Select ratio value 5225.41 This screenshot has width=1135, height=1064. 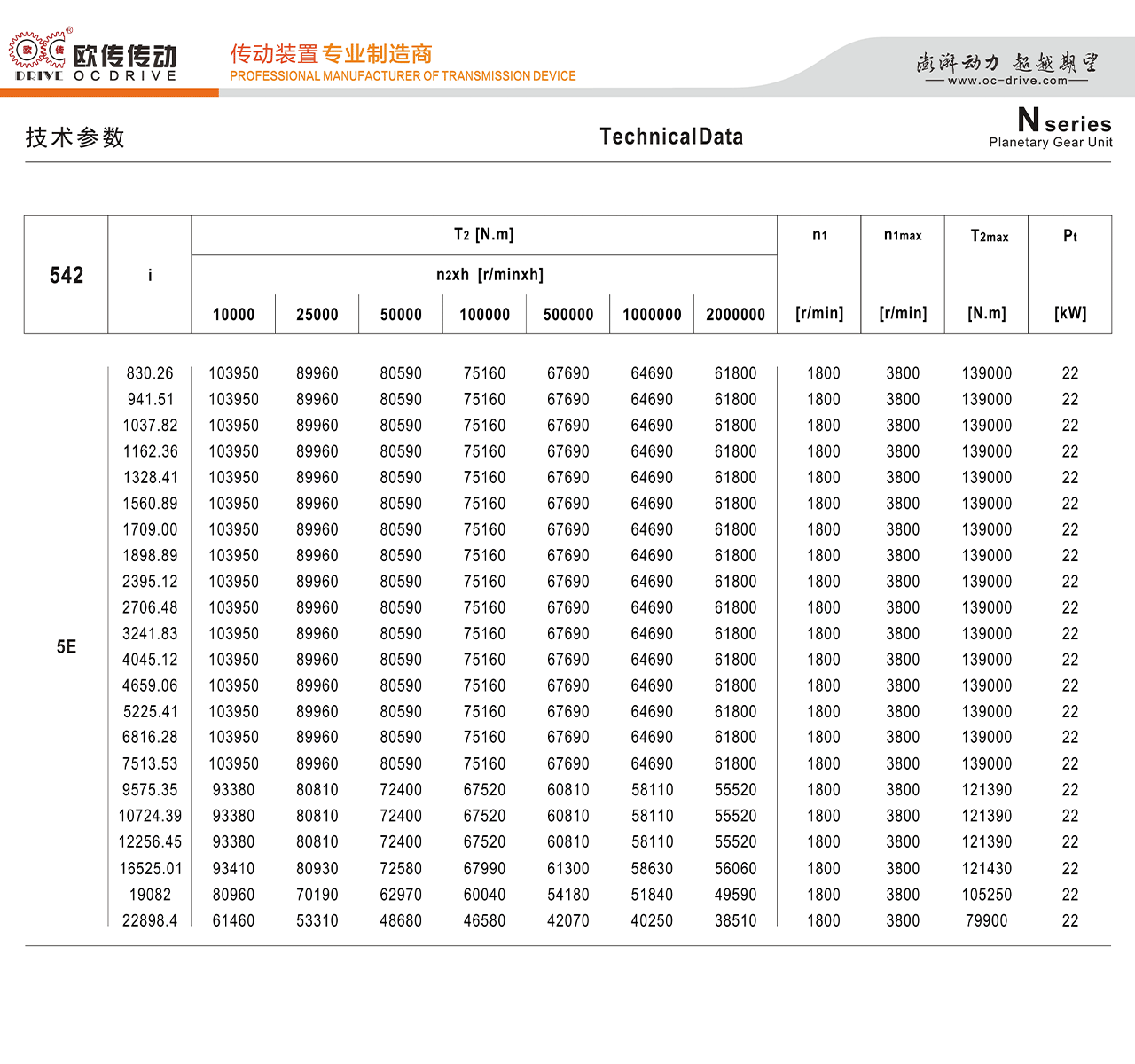150,712
